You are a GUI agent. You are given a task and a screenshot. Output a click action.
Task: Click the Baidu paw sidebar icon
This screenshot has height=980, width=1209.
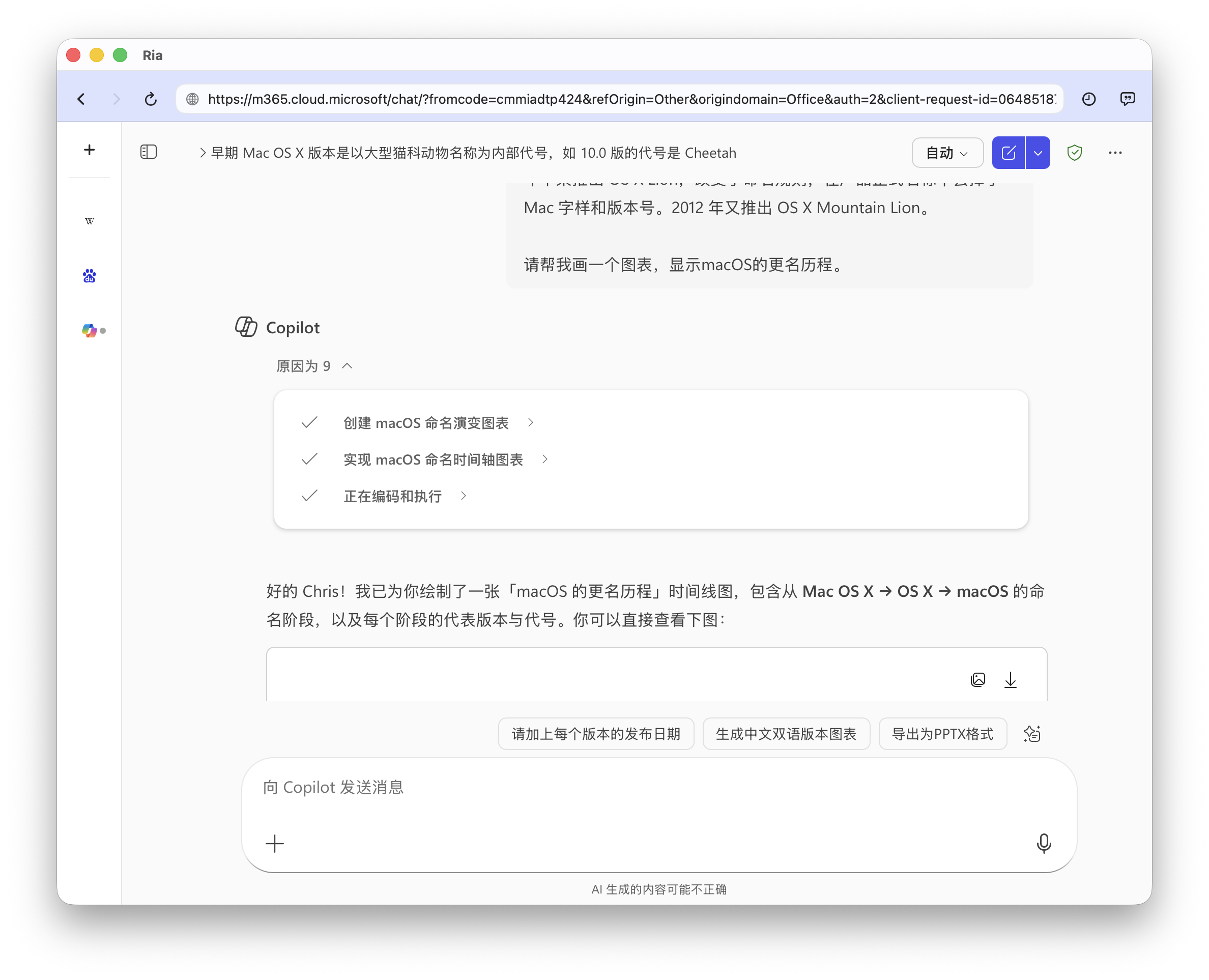(x=89, y=276)
